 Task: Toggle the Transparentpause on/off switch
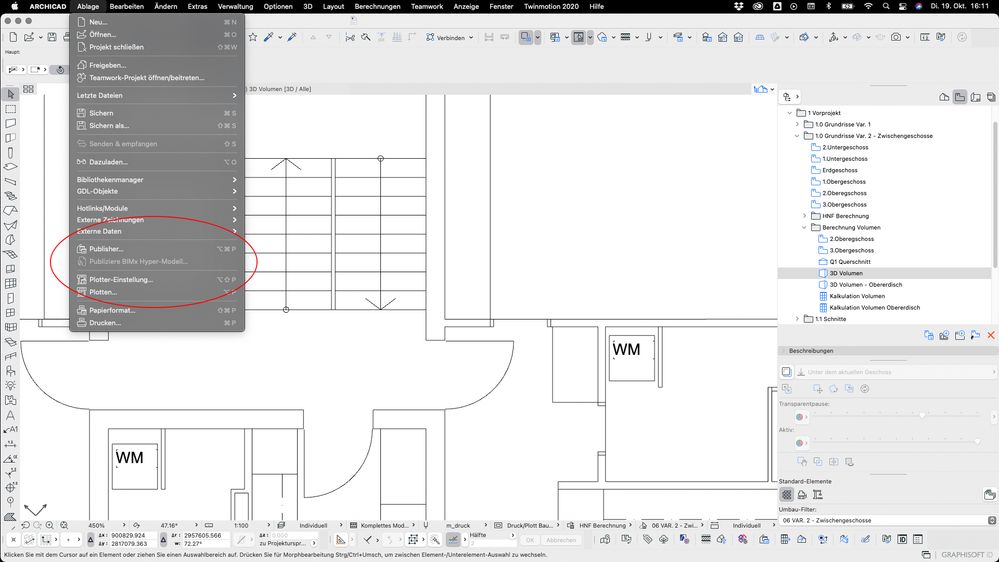[801, 417]
